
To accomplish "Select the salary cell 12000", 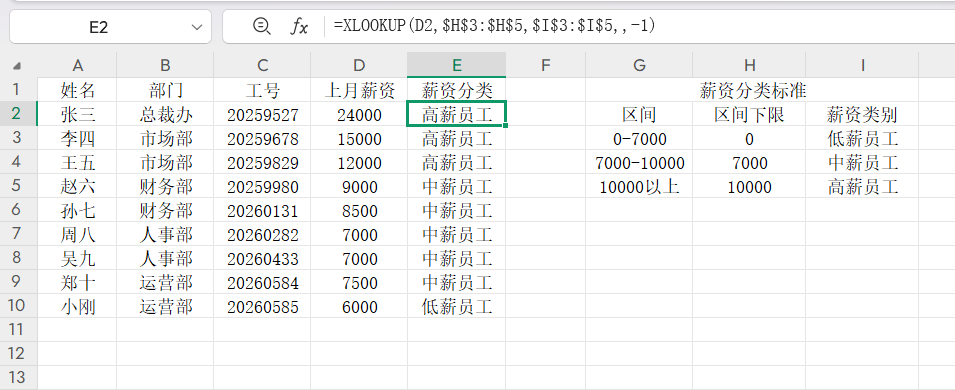I will tap(359, 162).
